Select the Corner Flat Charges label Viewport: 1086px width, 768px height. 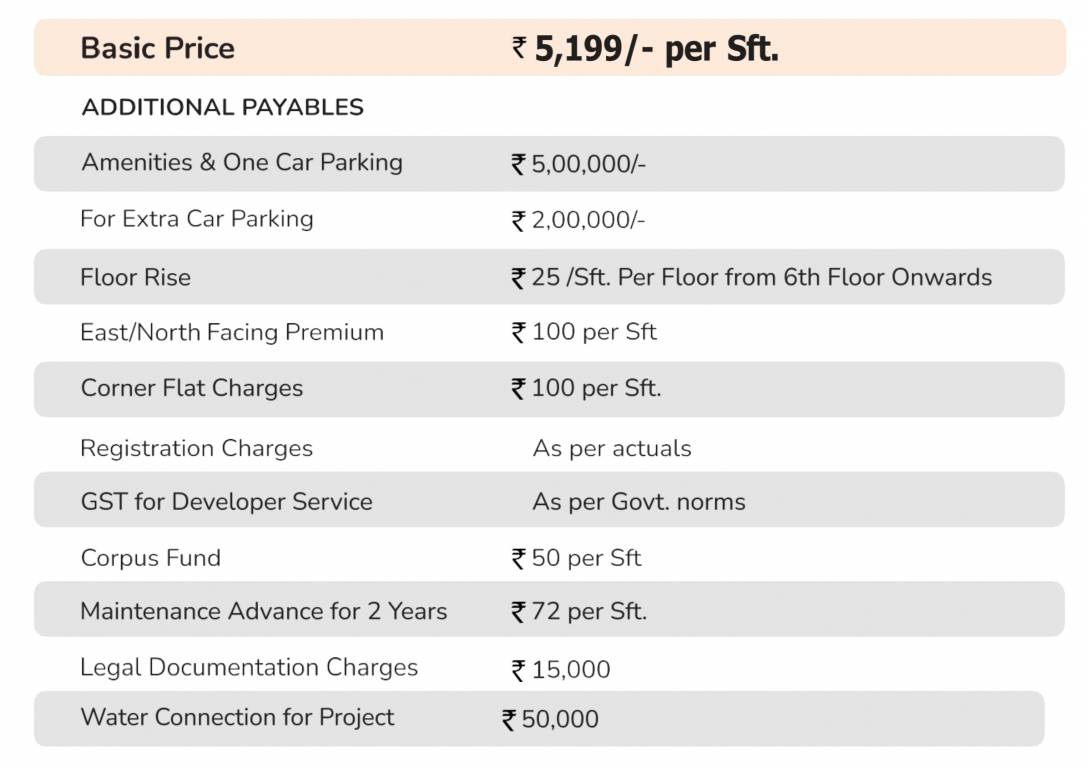click(191, 388)
